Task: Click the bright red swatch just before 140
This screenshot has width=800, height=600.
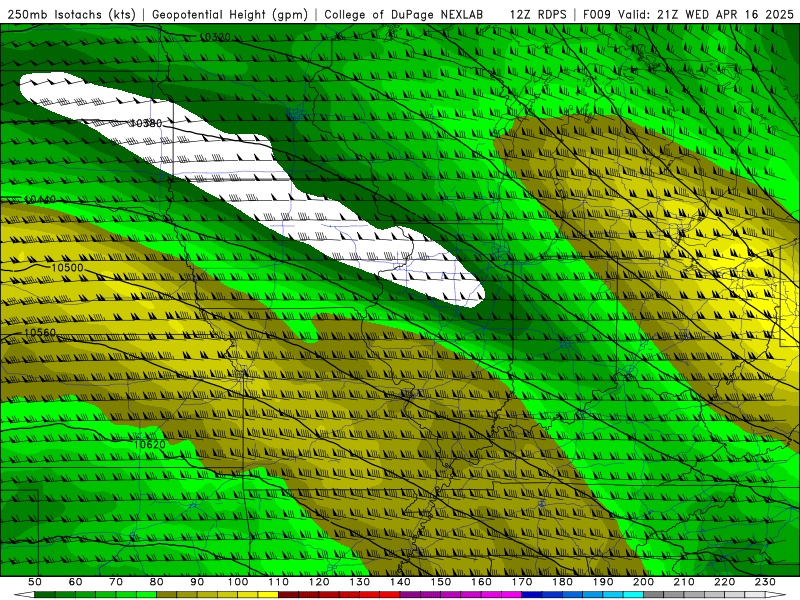Action: click(x=390, y=595)
